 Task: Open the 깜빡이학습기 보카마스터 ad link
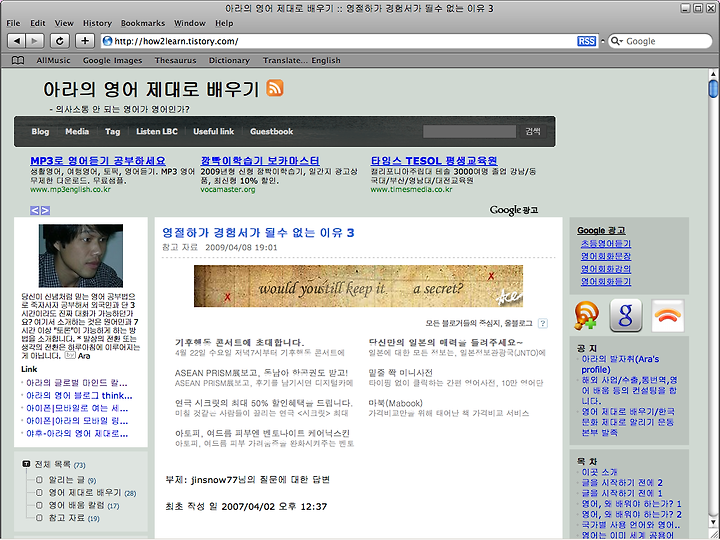[260, 161]
